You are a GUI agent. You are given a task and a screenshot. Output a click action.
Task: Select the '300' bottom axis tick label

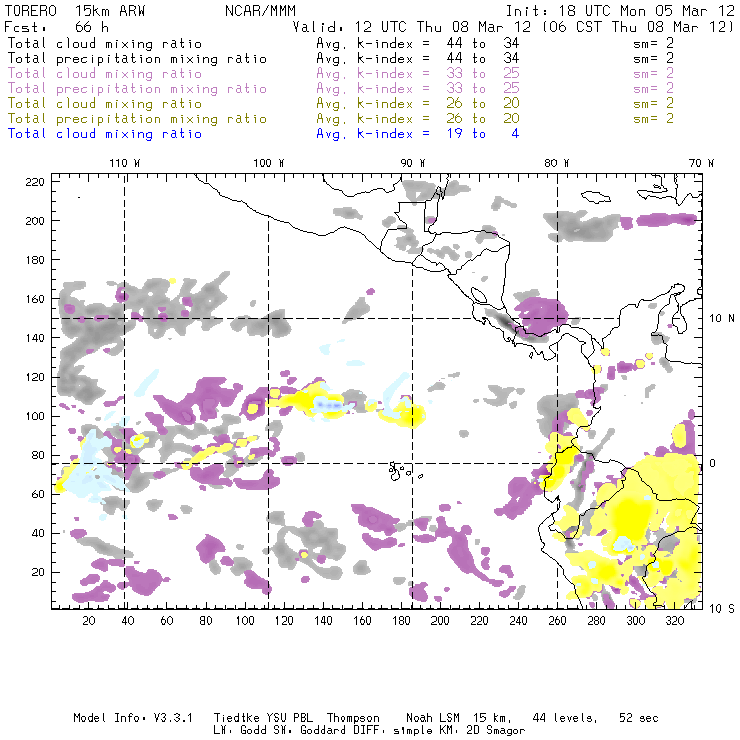click(636, 621)
